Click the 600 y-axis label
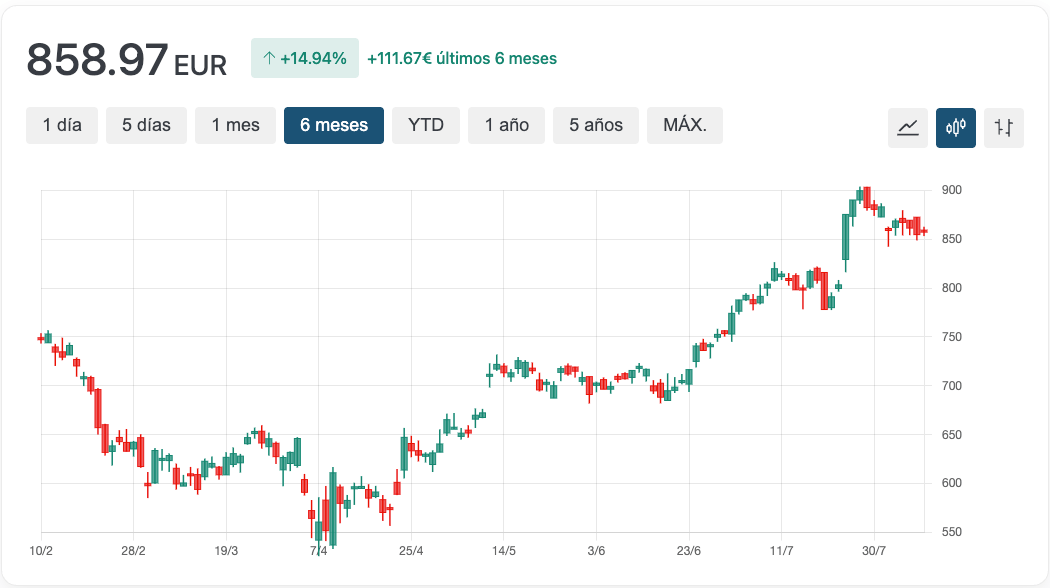This screenshot has height=588, width=1050. (952, 483)
